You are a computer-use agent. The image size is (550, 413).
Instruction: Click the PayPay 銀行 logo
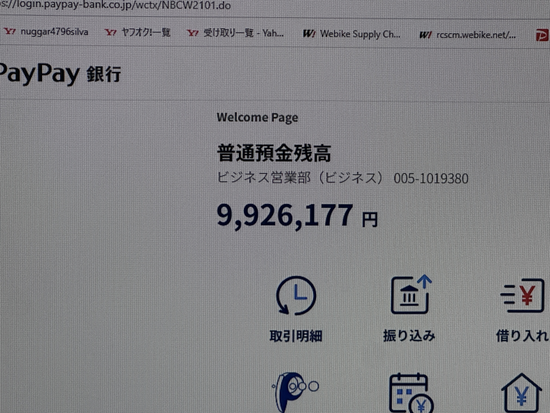(60, 73)
